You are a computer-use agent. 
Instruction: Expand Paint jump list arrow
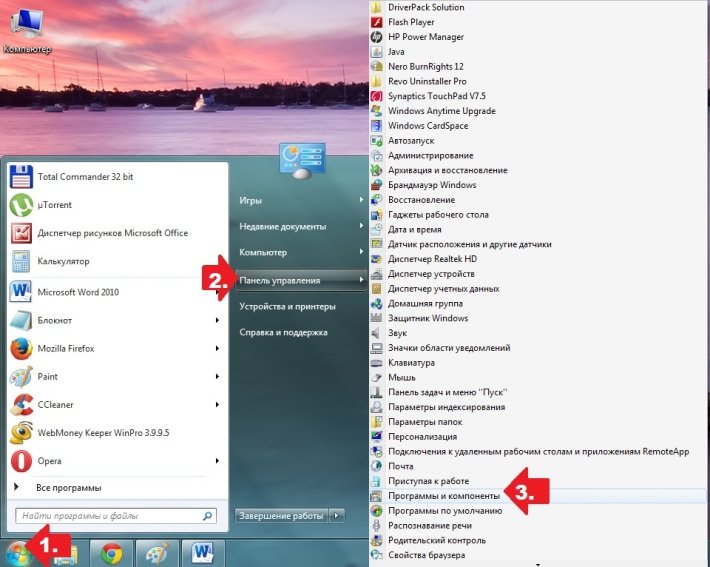[217, 376]
